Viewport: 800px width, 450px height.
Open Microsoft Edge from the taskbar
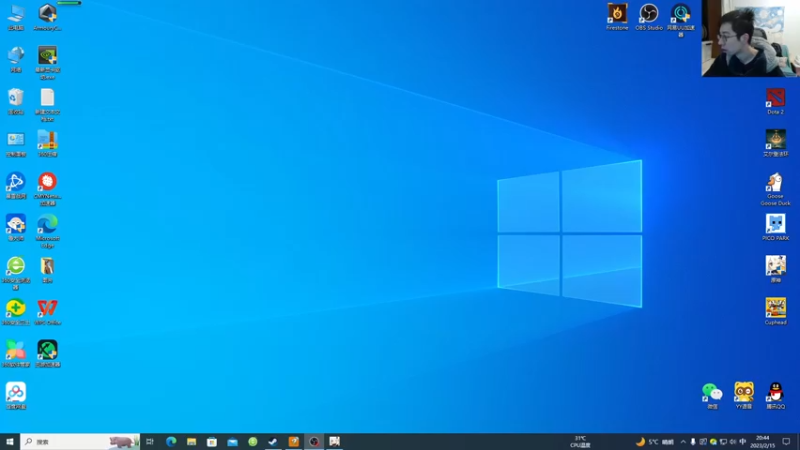pos(171,442)
